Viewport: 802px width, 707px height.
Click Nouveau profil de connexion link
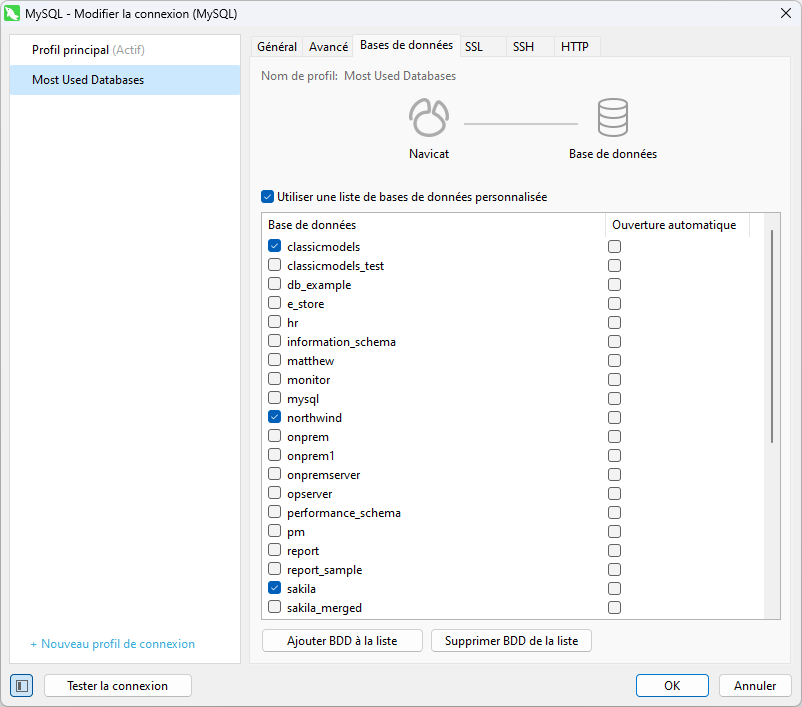(113, 644)
